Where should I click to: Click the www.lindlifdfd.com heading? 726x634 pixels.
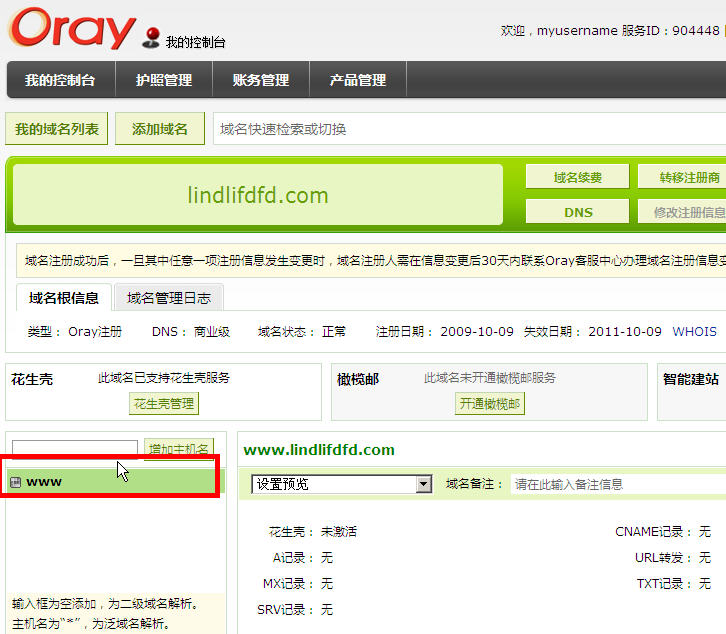click(319, 450)
